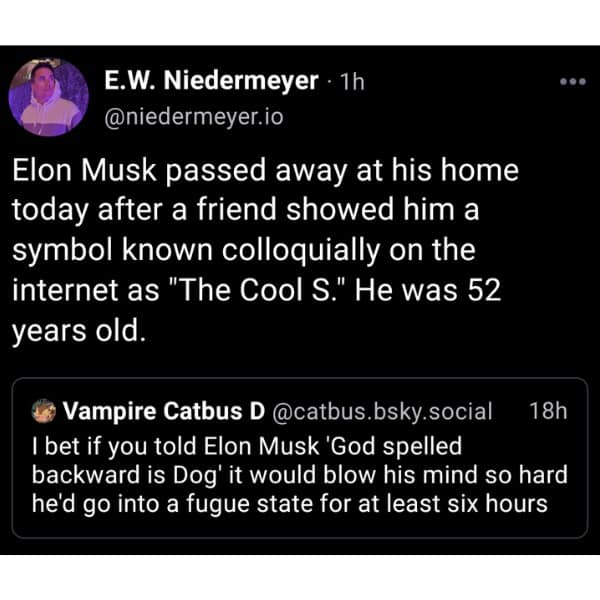Open the E.W. Niedermeyer display name link
The image size is (600, 600).
click(x=211, y=81)
